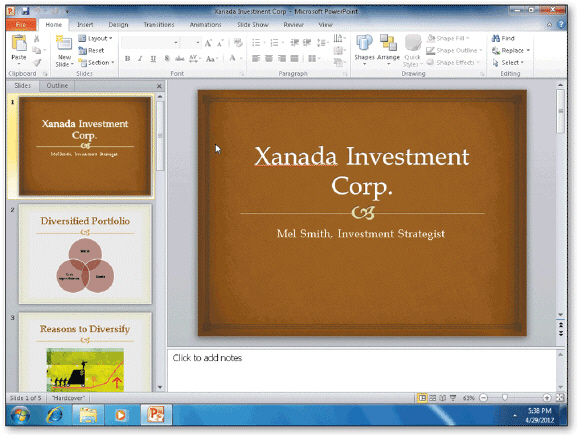578x437 pixels.
Task: Click the zoom slider handle
Action: point(505,398)
